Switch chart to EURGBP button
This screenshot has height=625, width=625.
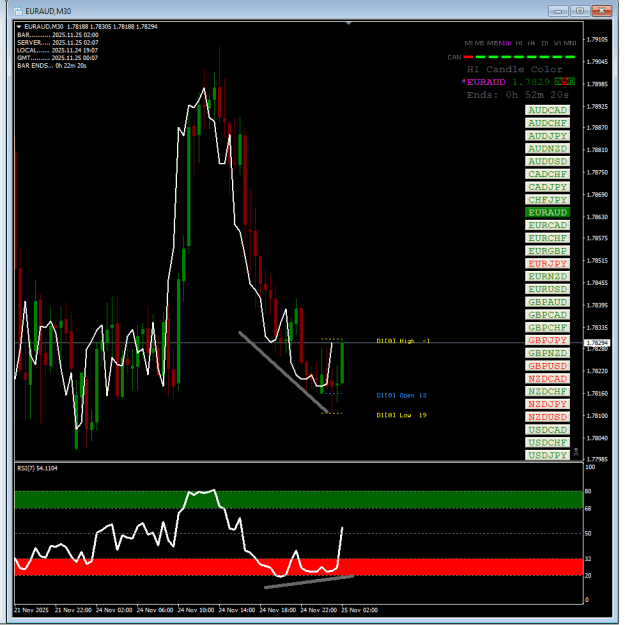547,251
